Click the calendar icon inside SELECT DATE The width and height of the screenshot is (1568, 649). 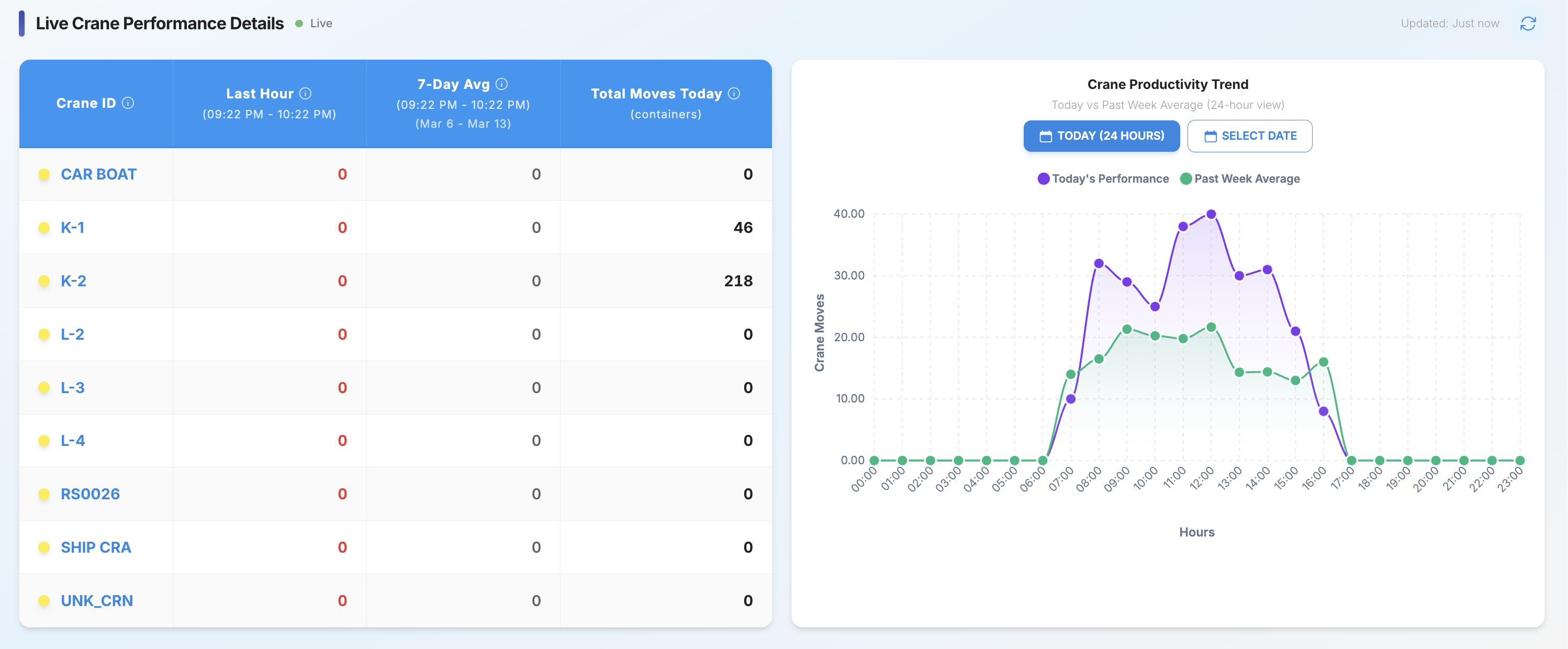coord(1210,136)
